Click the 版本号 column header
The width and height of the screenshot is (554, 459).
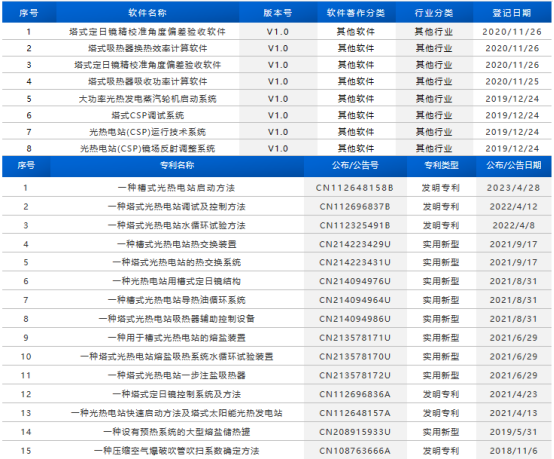pyautogui.click(x=278, y=13)
